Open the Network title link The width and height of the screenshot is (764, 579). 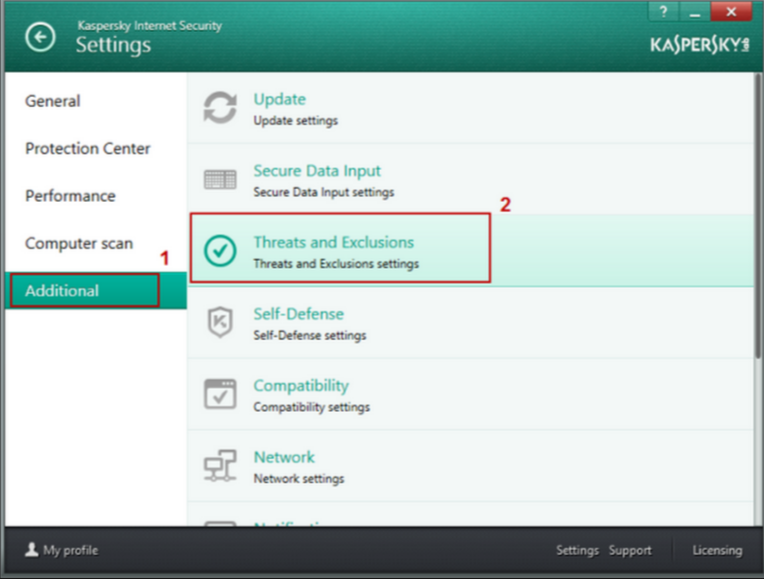284,457
